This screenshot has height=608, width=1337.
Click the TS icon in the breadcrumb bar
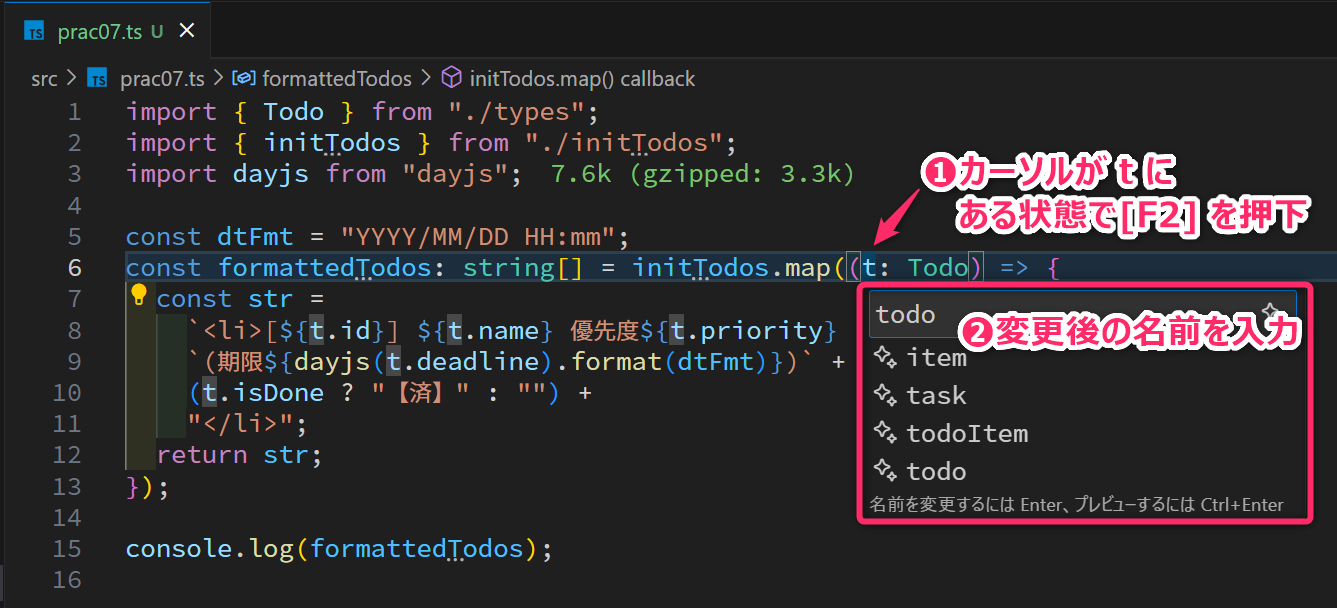click(97, 78)
